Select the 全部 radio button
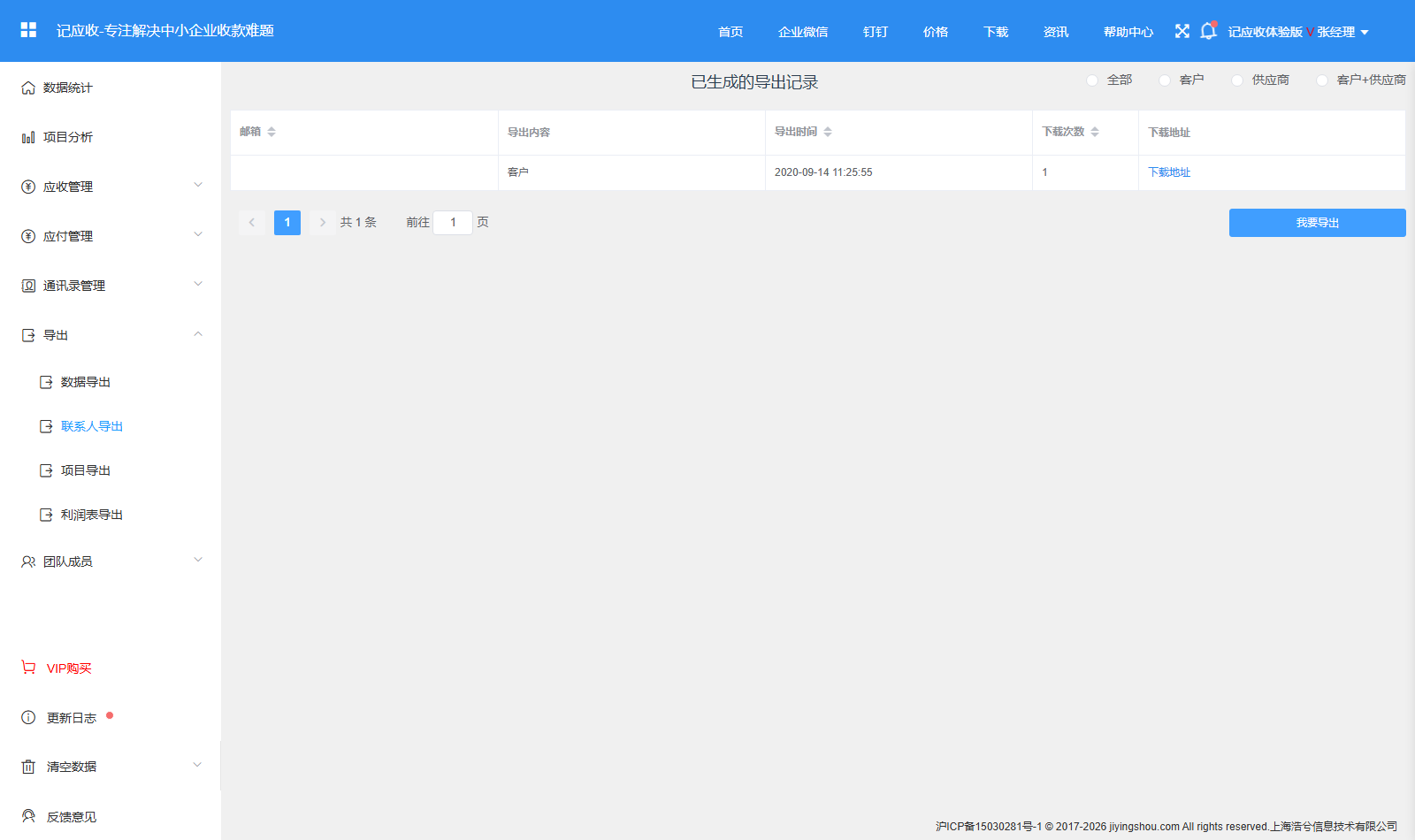Image resolution: width=1415 pixels, height=840 pixels. 1092,80
